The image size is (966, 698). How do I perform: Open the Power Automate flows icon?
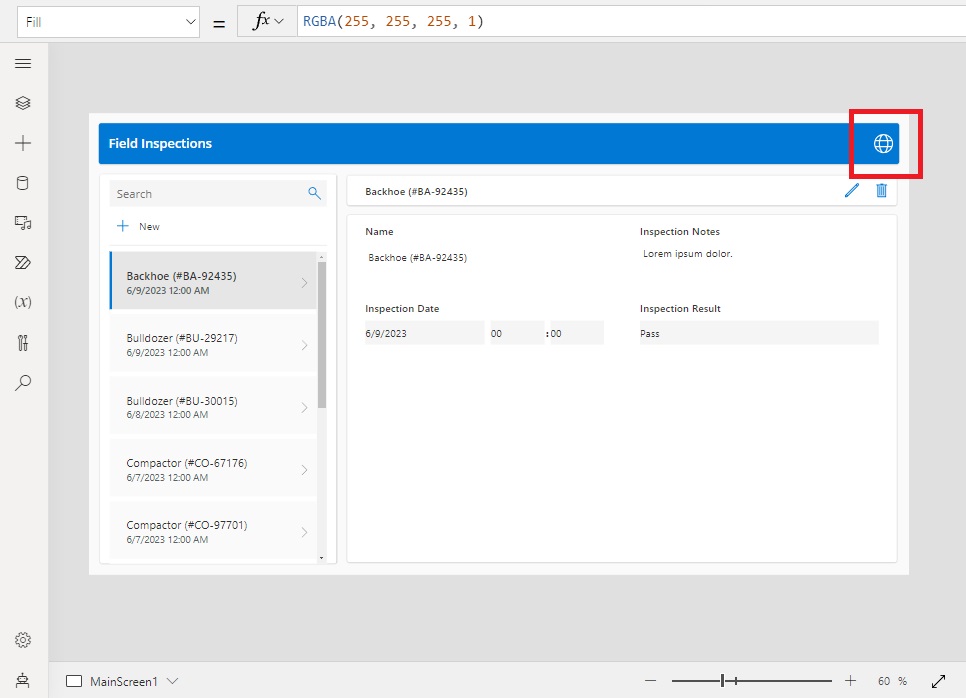click(23, 262)
